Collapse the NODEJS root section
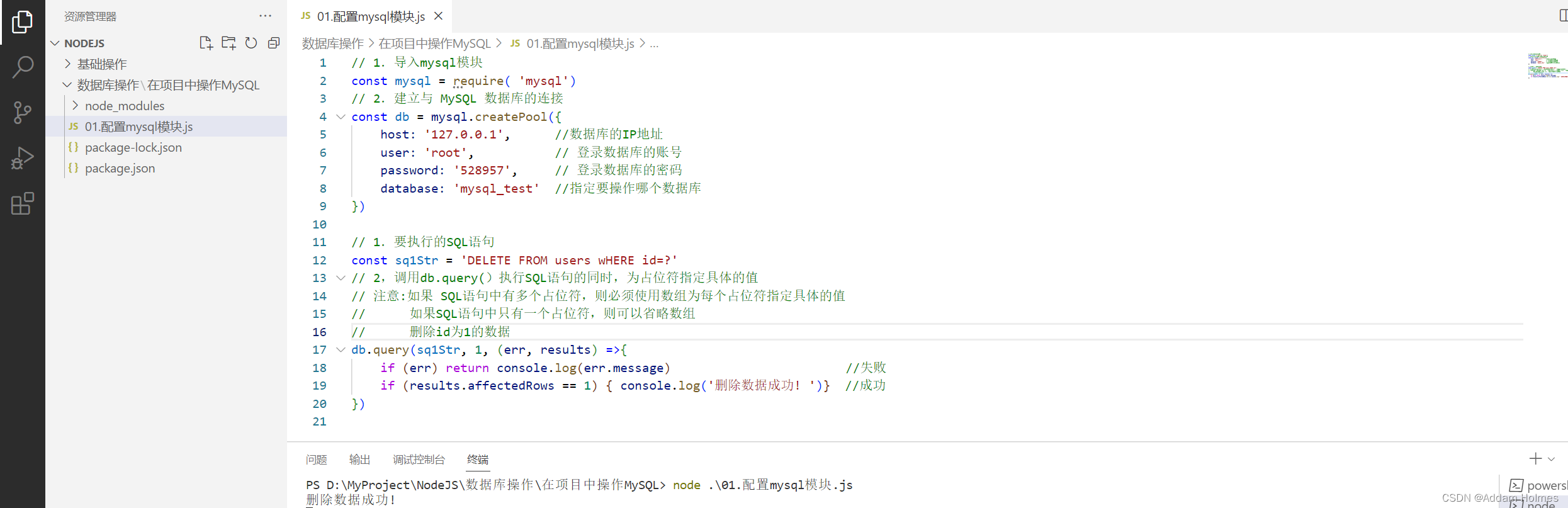This screenshot has width=1568, height=508. tap(55, 43)
